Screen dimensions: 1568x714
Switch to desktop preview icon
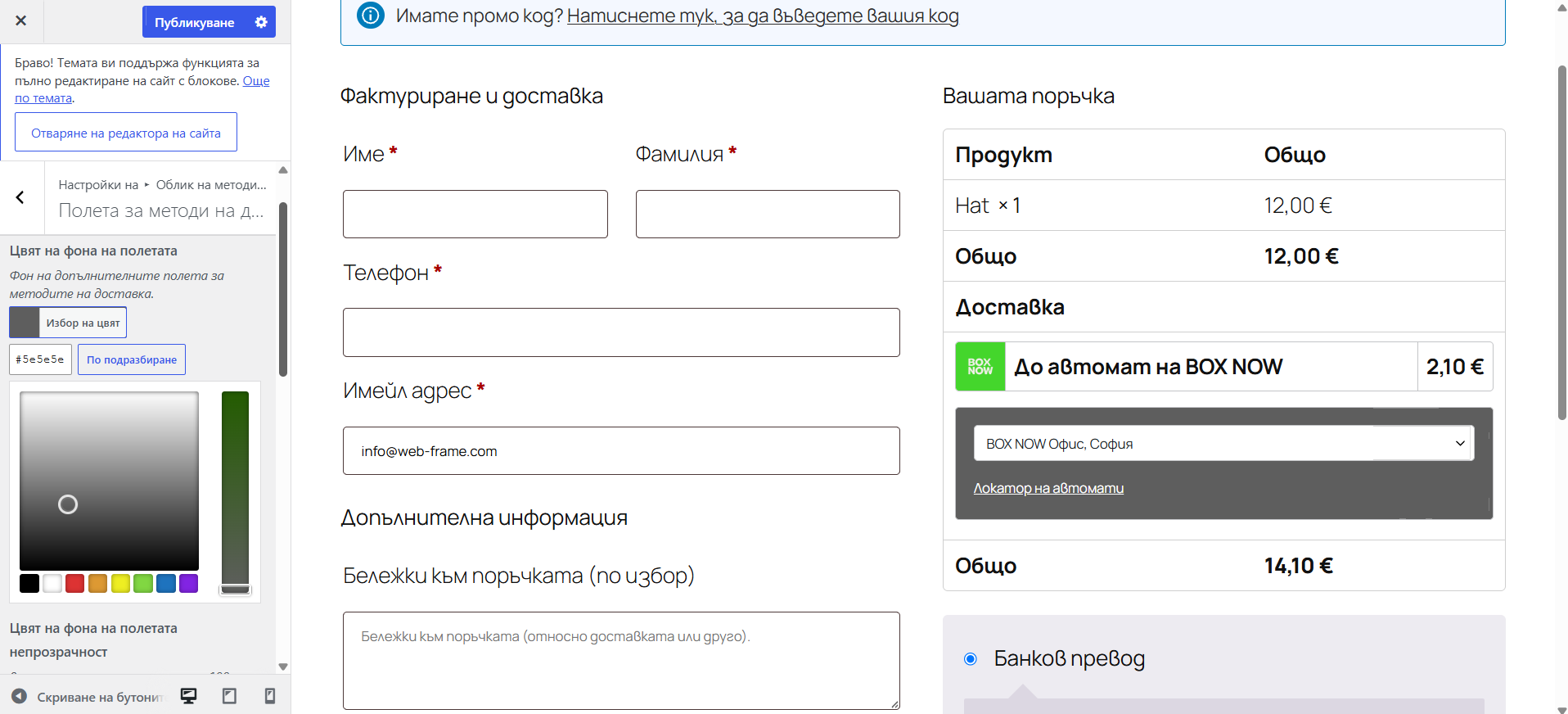[189, 696]
